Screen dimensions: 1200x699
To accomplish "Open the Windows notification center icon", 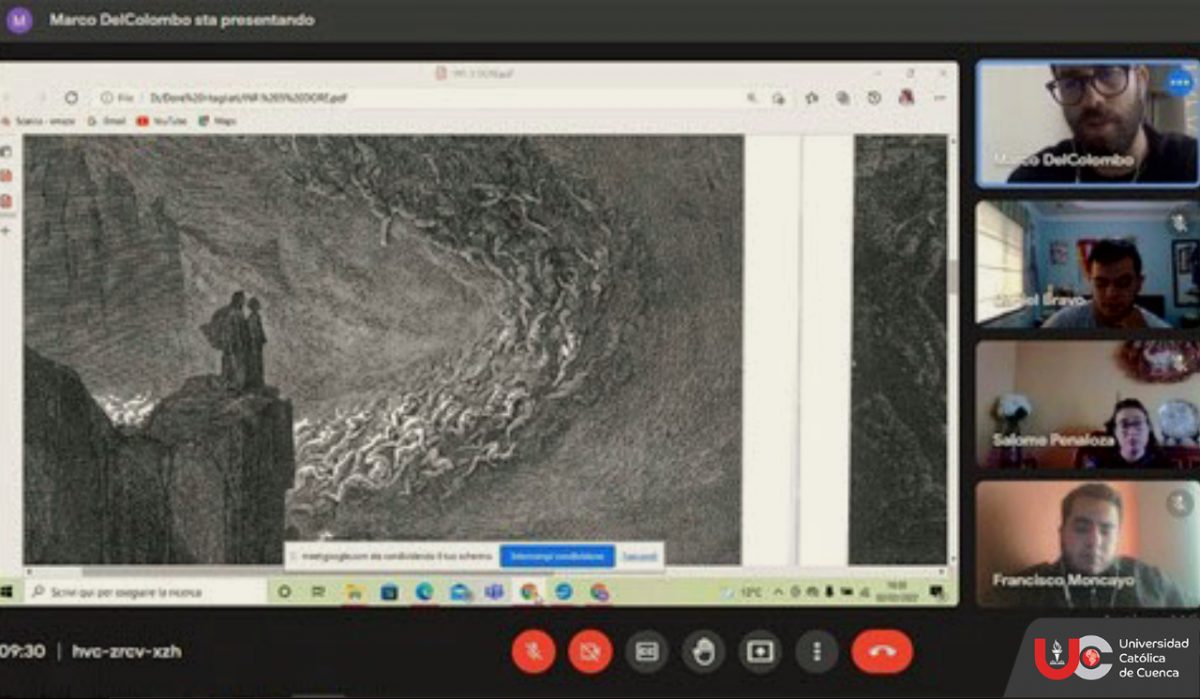I will click(937, 592).
